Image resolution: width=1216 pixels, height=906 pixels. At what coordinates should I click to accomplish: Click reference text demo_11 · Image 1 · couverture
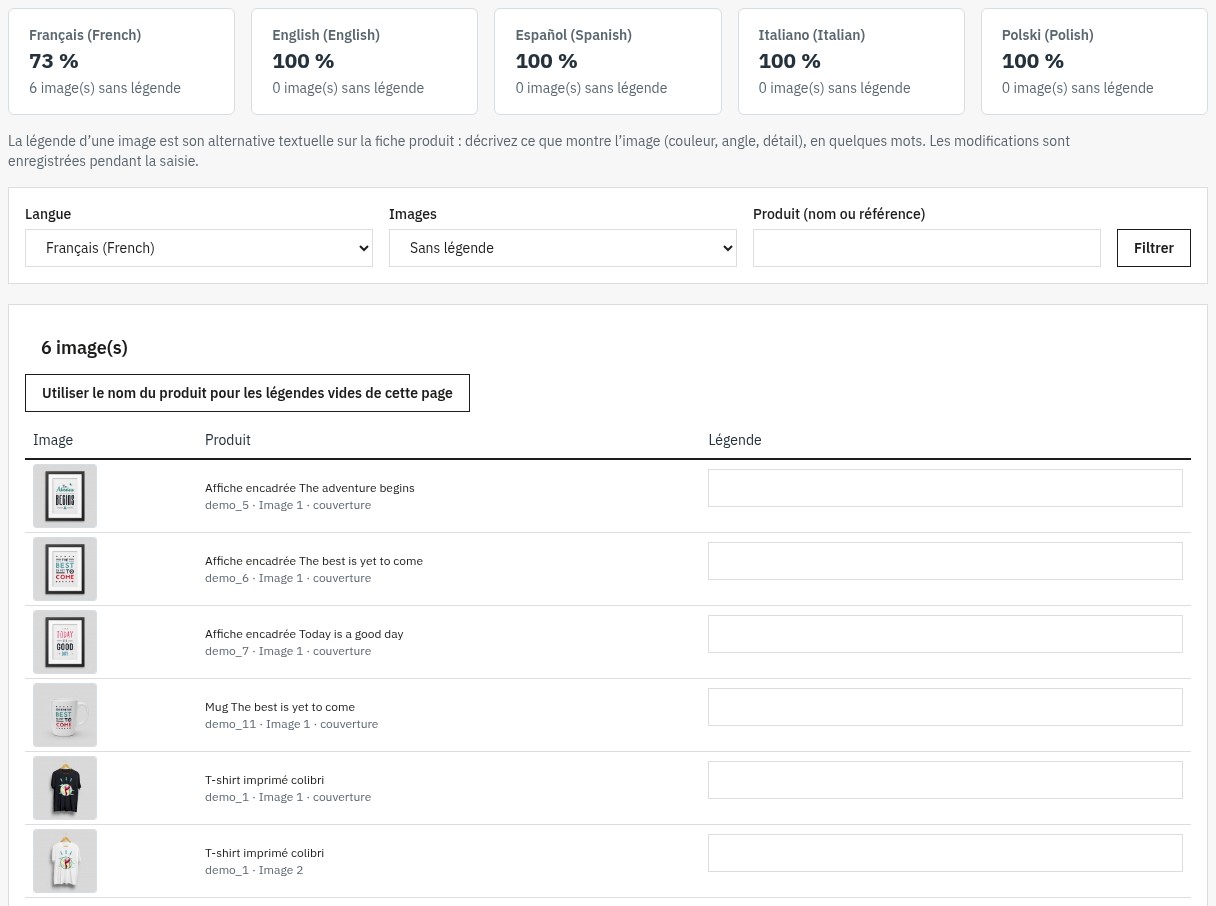[x=292, y=724]
